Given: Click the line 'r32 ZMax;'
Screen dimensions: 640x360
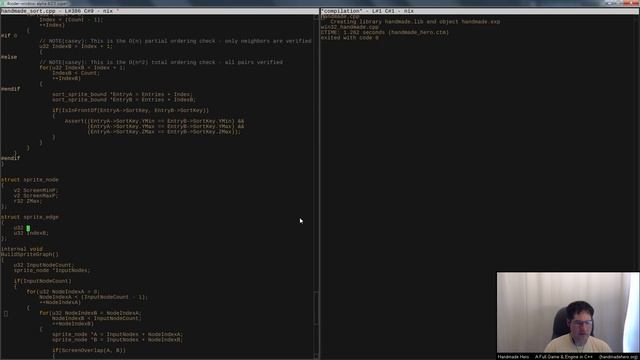Looking at the screenshot, I should [x=28, y=201].
